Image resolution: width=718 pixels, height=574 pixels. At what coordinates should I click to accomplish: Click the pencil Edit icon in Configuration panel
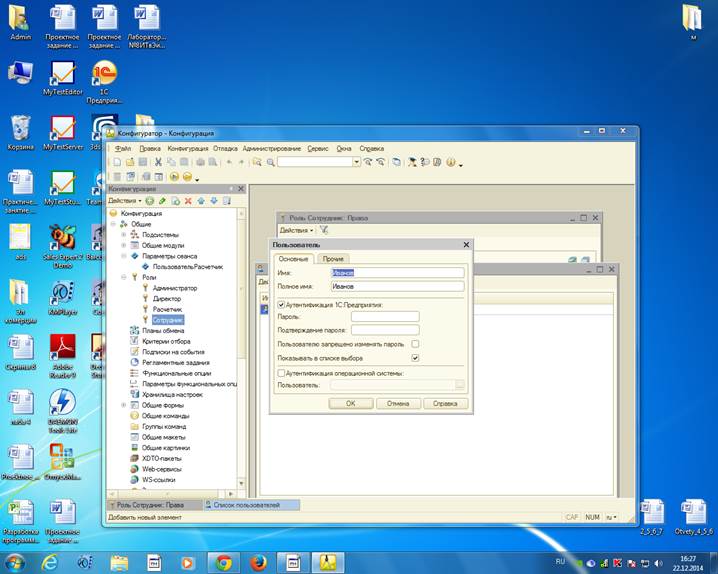click(x=162, y=201)
